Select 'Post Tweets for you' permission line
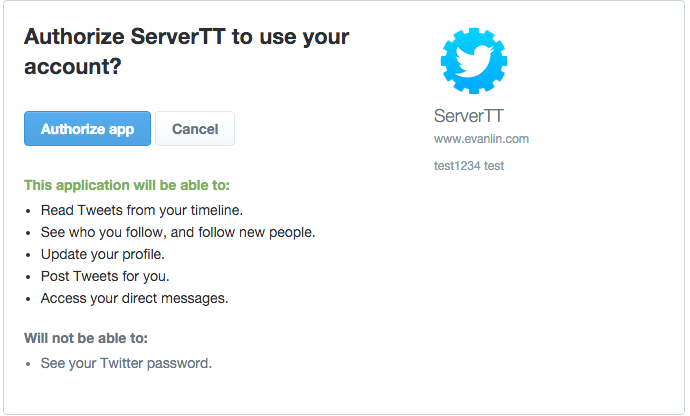Viewport: 690px width, 416px height. click(x=105, y=276)
